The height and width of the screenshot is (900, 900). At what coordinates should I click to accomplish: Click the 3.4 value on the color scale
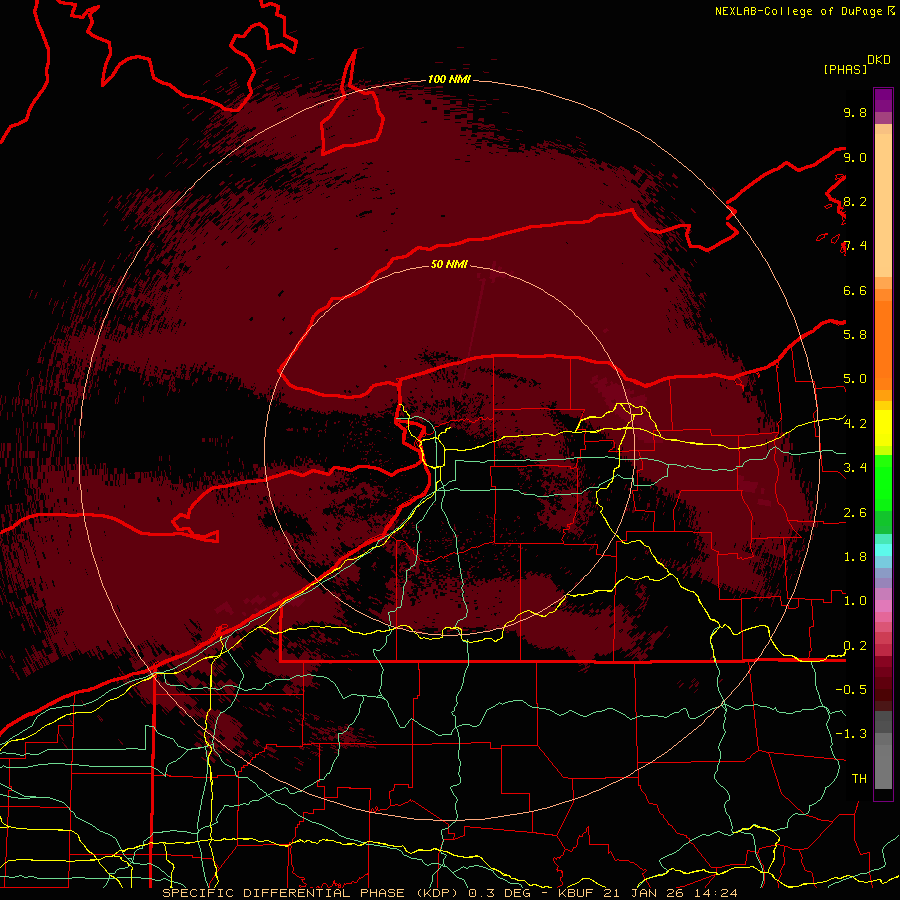[x=855, y=468]
